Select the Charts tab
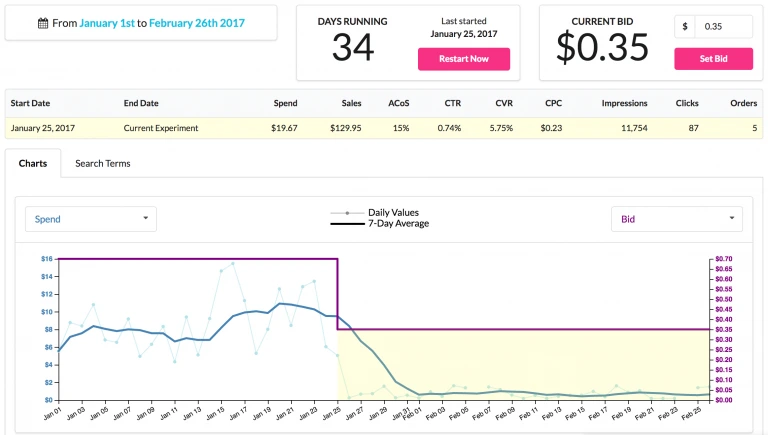Screen dimensions: 768x435 tap(33, 163)
